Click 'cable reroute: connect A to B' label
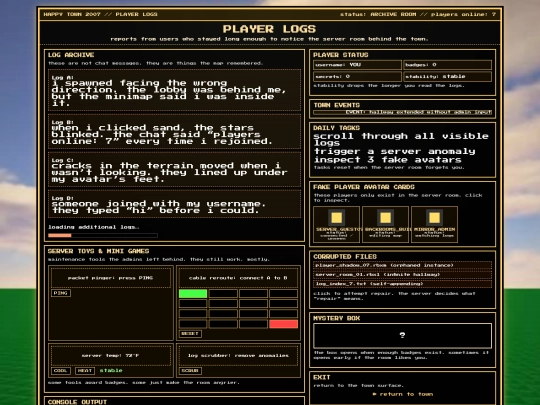 click(238, 278)
